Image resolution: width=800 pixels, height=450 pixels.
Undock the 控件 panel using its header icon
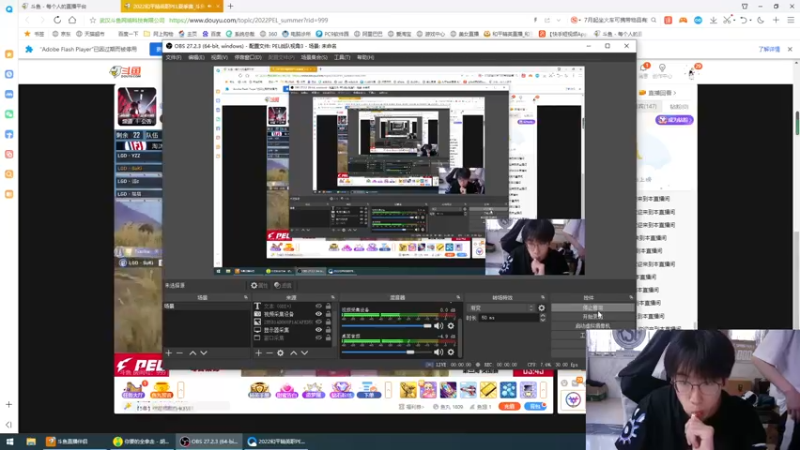tap(631, 297)
